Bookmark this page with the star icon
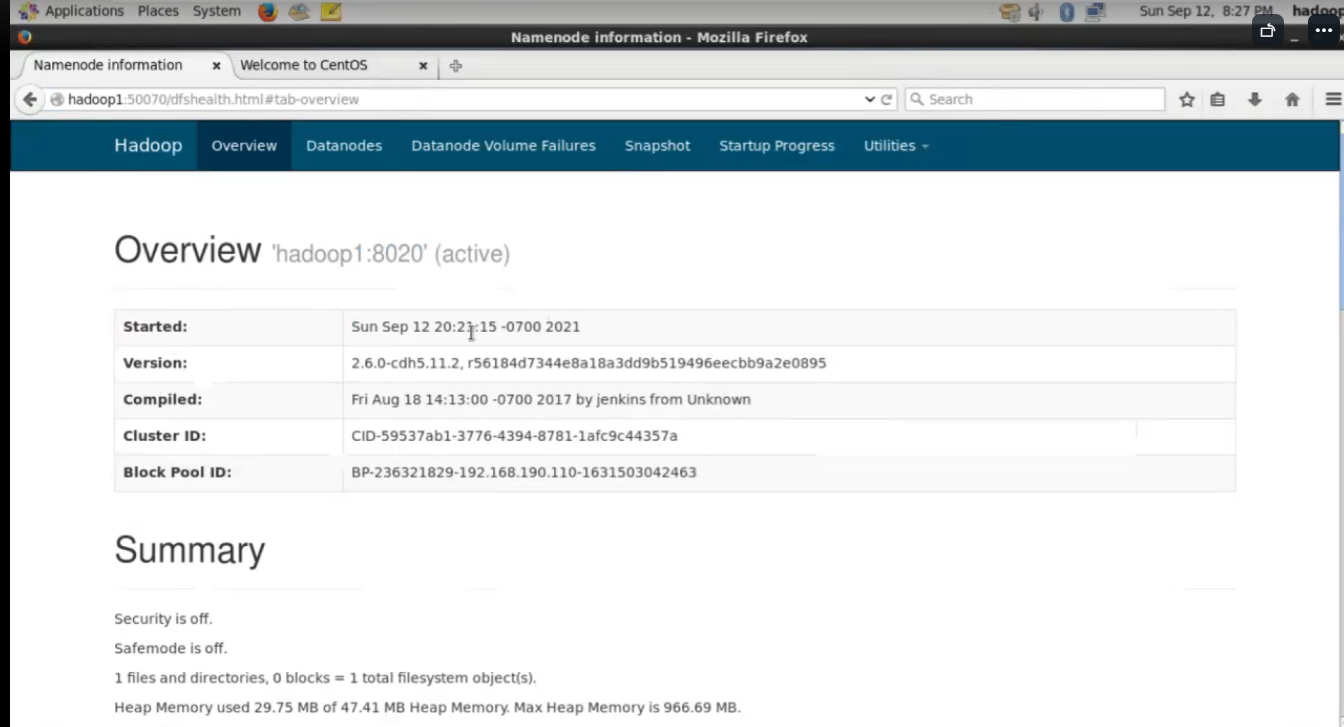Image resolution: width=1344 pixels, height=727 pixels. 1187,99
